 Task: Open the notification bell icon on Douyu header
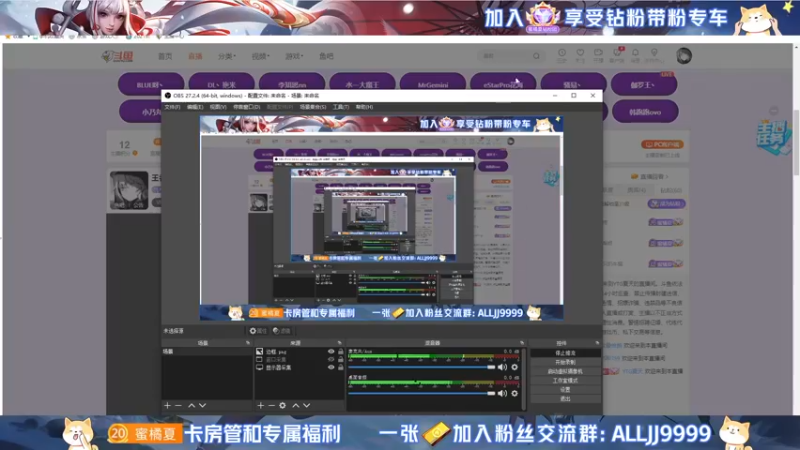[635, 55]
